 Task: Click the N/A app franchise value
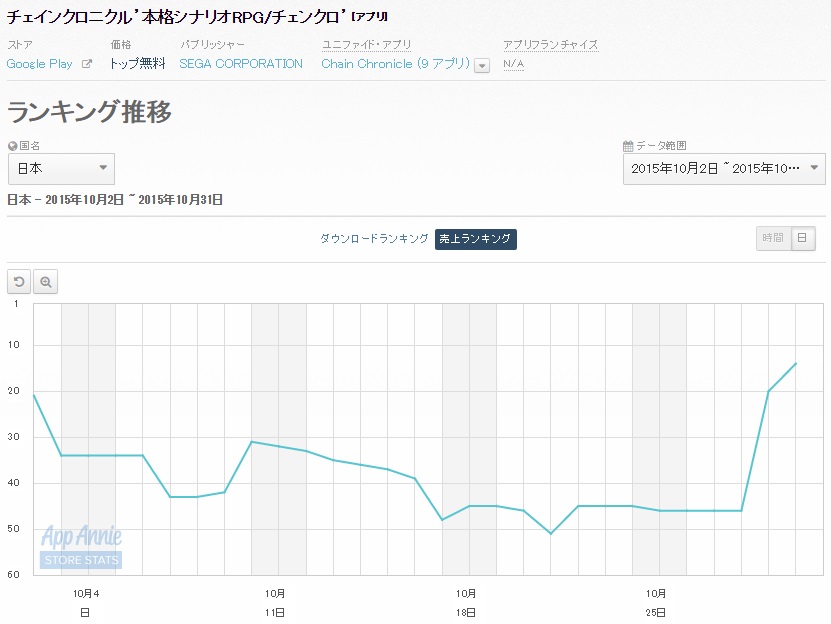pos(514,64)
